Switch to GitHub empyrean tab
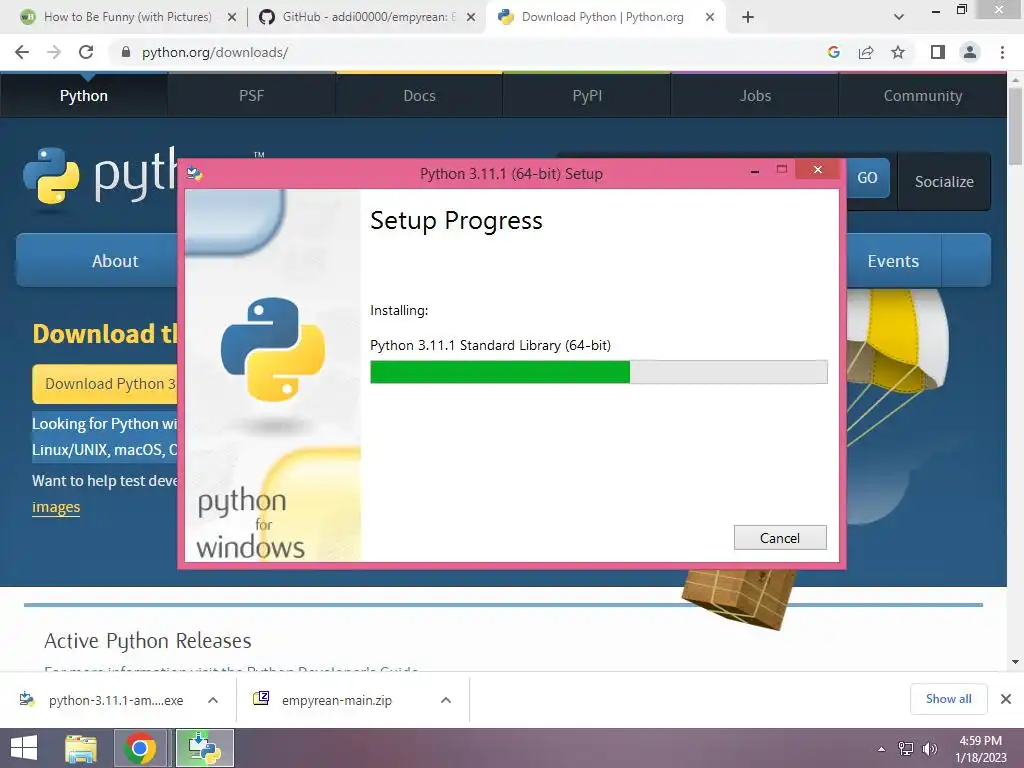1024x768 pixels. click(x=366, y=17)
